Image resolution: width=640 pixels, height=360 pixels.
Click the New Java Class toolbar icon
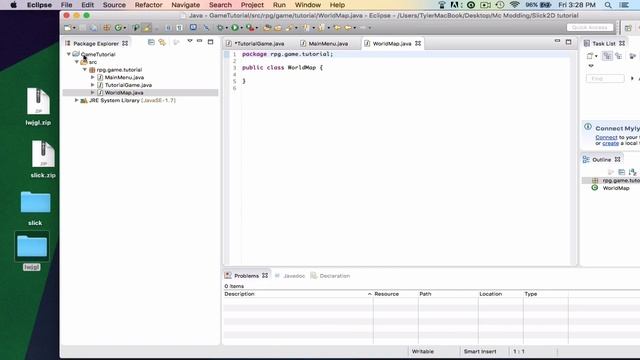click(118, 28)
